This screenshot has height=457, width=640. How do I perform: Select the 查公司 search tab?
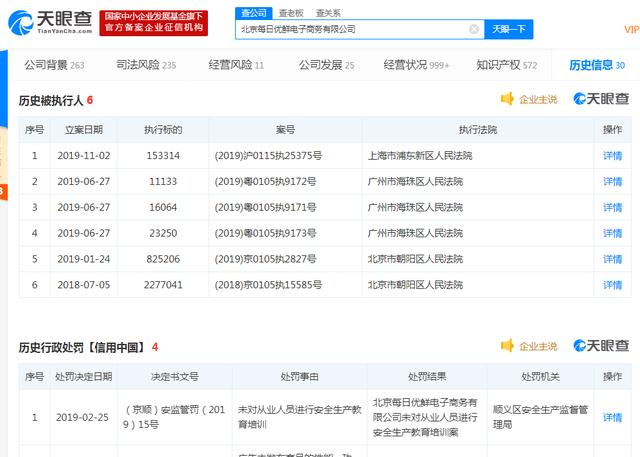254,13
